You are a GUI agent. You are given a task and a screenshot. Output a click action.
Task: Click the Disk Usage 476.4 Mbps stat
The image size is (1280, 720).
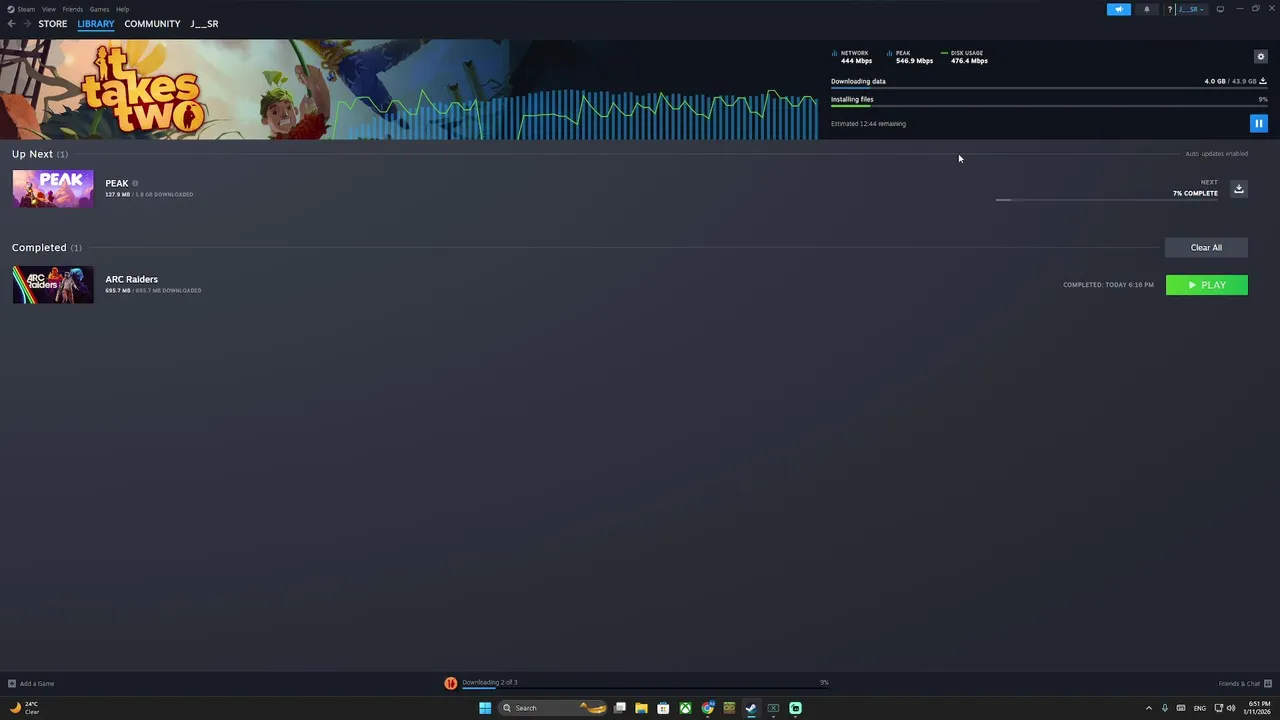(965, 57)
